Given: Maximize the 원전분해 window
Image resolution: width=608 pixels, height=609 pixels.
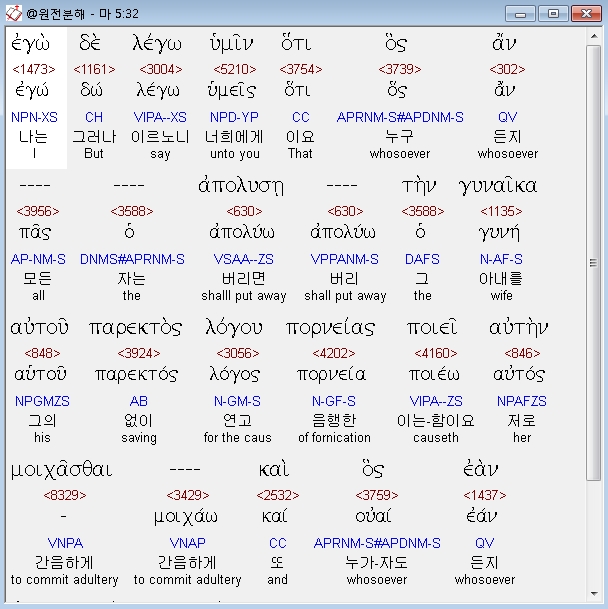Looking at the screenshot, I should point(553,14).
